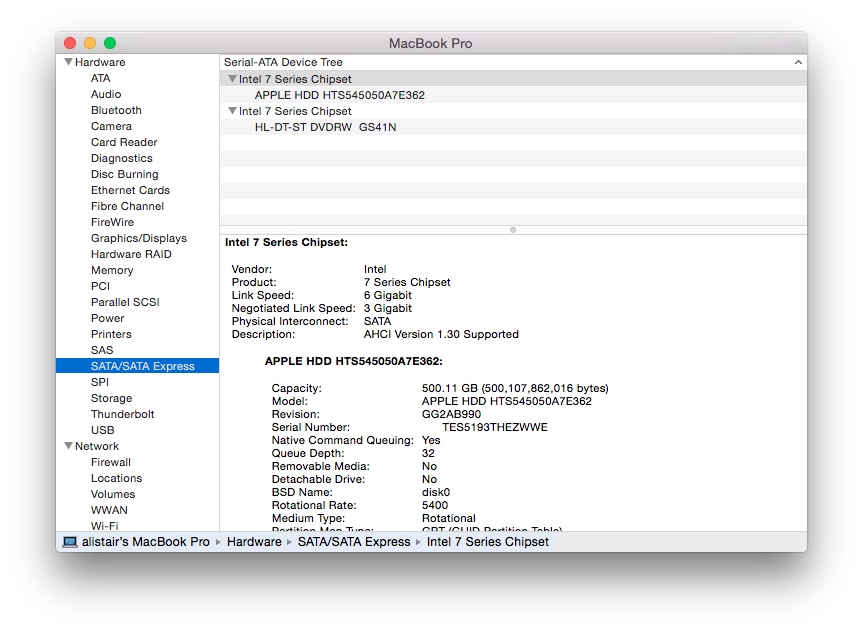Viewport: 863px width, 632px height.
Task: Click the serial number TES5193THEZWWE
Action: click(x=495, y=427)
